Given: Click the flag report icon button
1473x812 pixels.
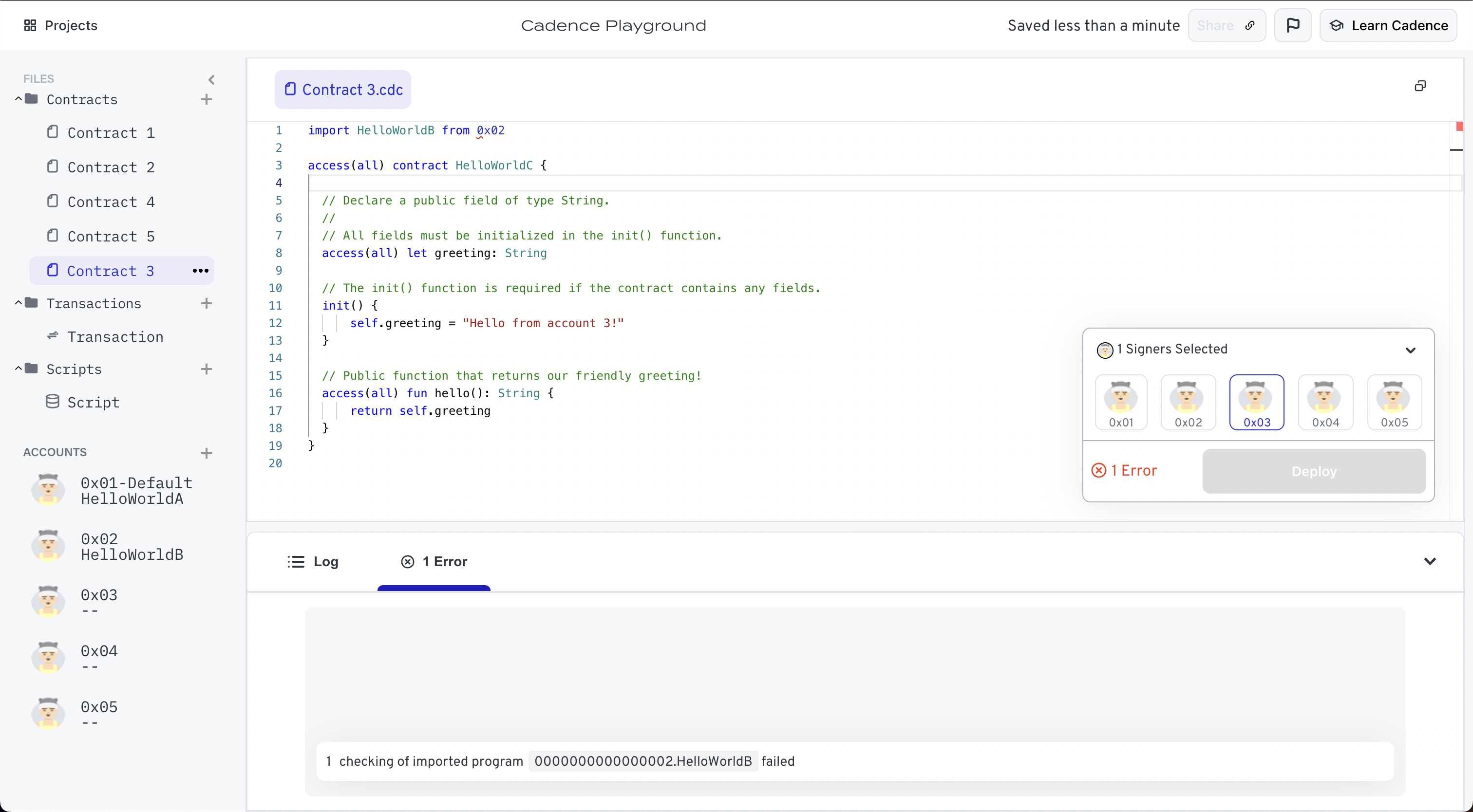Looking at the screenshot, I should pyautogui.click(x=1292, y=25).
